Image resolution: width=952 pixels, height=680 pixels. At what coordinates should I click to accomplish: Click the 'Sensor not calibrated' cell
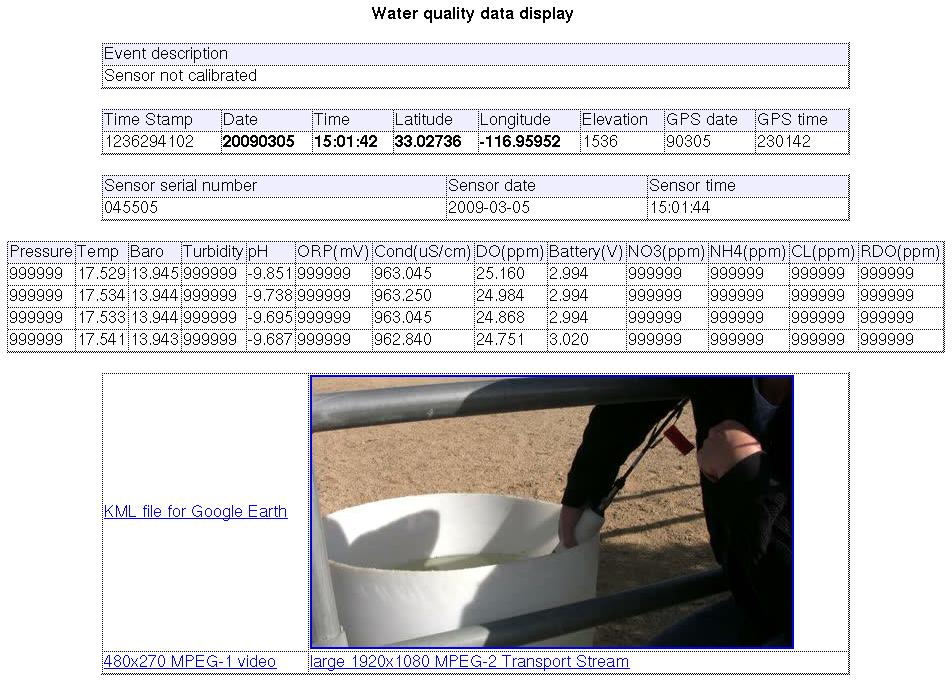coord(475,75)
